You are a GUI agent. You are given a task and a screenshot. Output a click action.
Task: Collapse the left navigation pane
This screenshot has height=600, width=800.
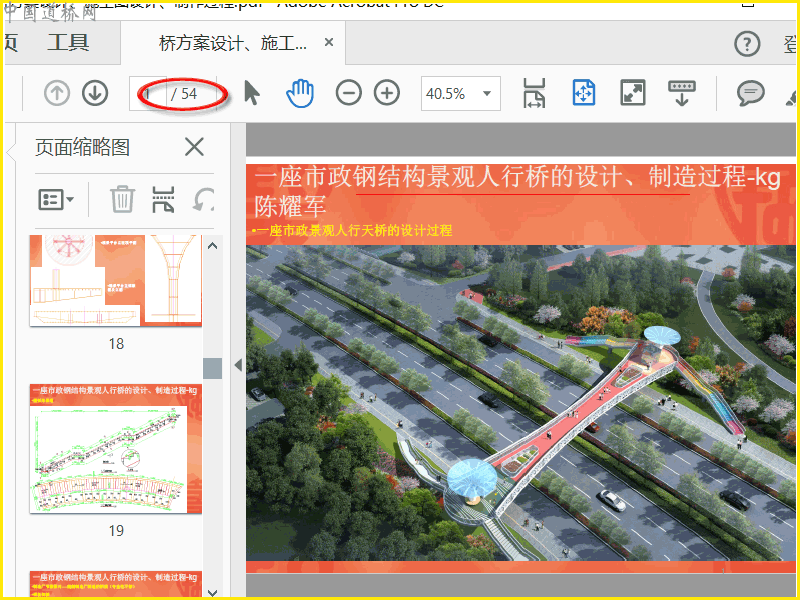coord(238,365)
